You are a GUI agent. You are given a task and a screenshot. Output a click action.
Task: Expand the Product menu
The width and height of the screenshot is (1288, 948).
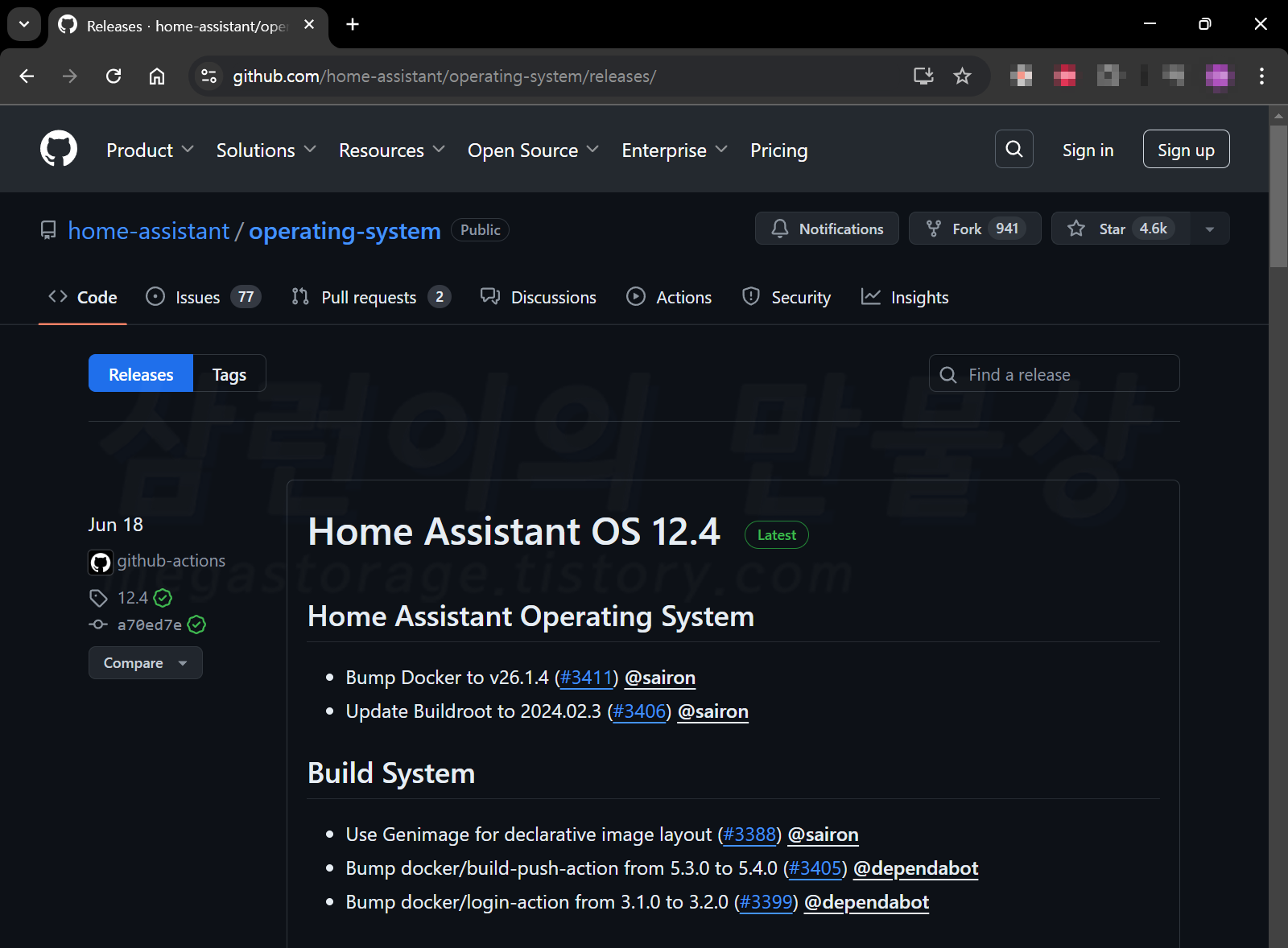(x=151, y=150)
